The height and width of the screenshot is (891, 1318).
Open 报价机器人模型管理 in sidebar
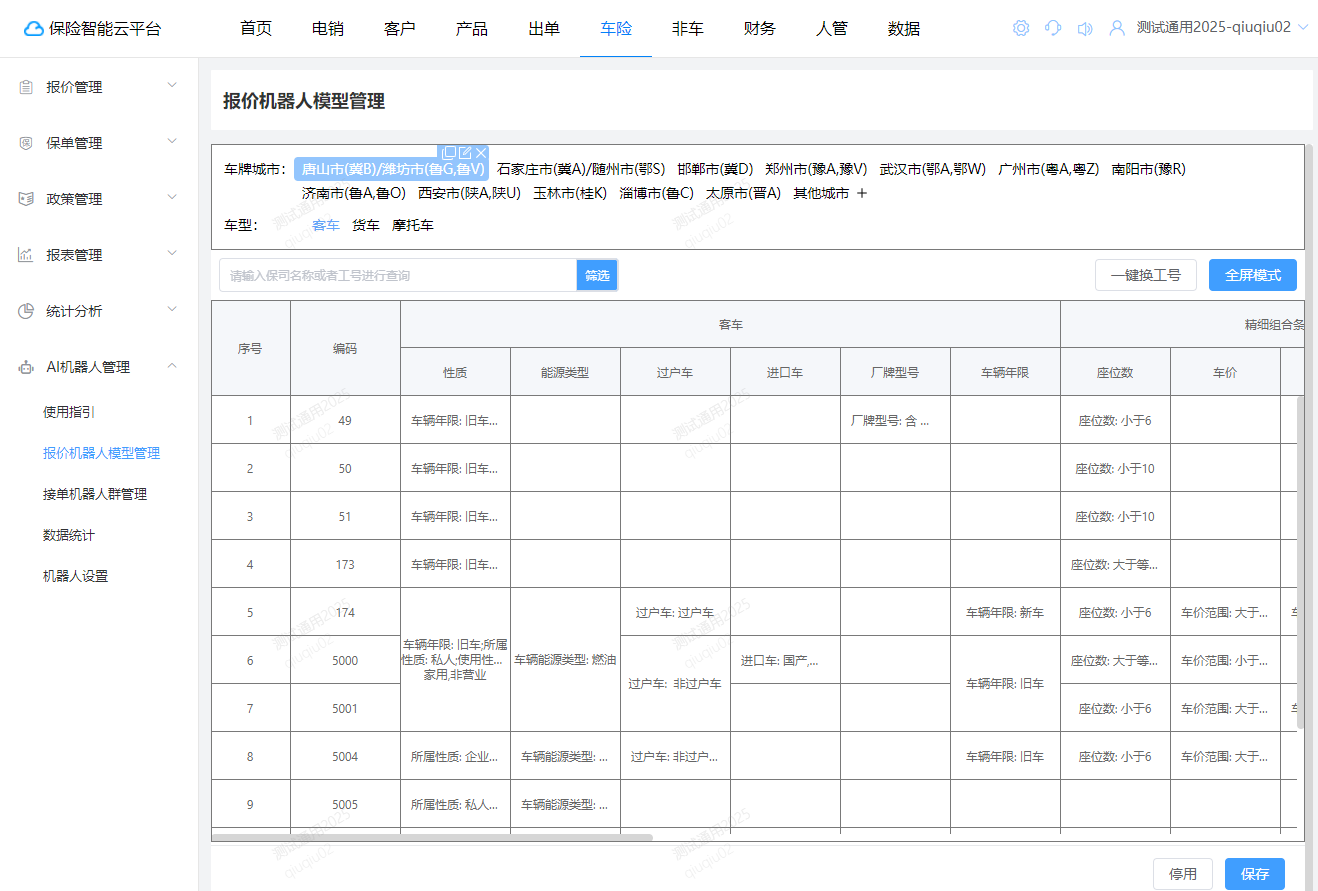(x=101, y=453)
